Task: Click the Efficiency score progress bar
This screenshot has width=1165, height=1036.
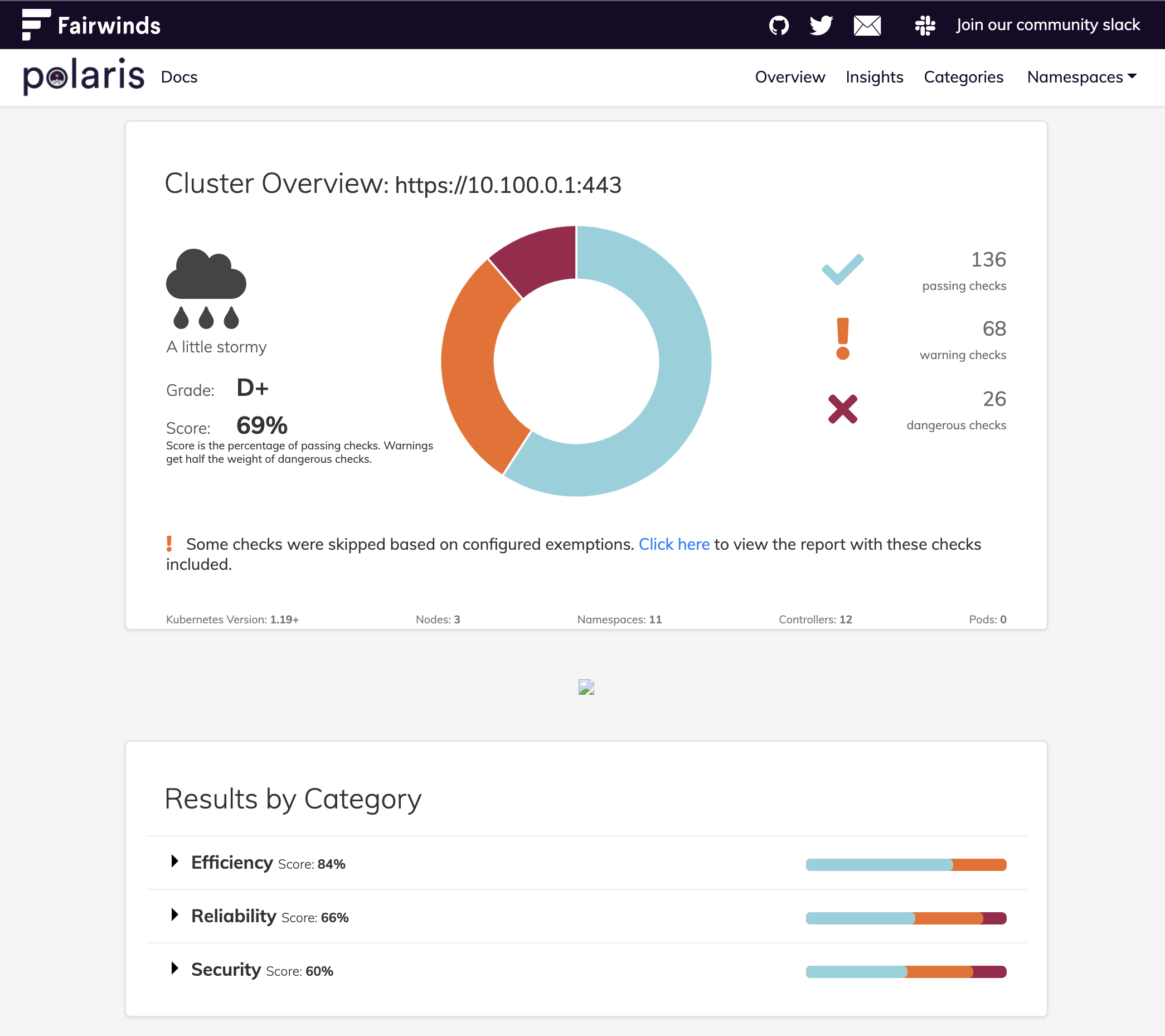Action: click(x=906, y=864)
